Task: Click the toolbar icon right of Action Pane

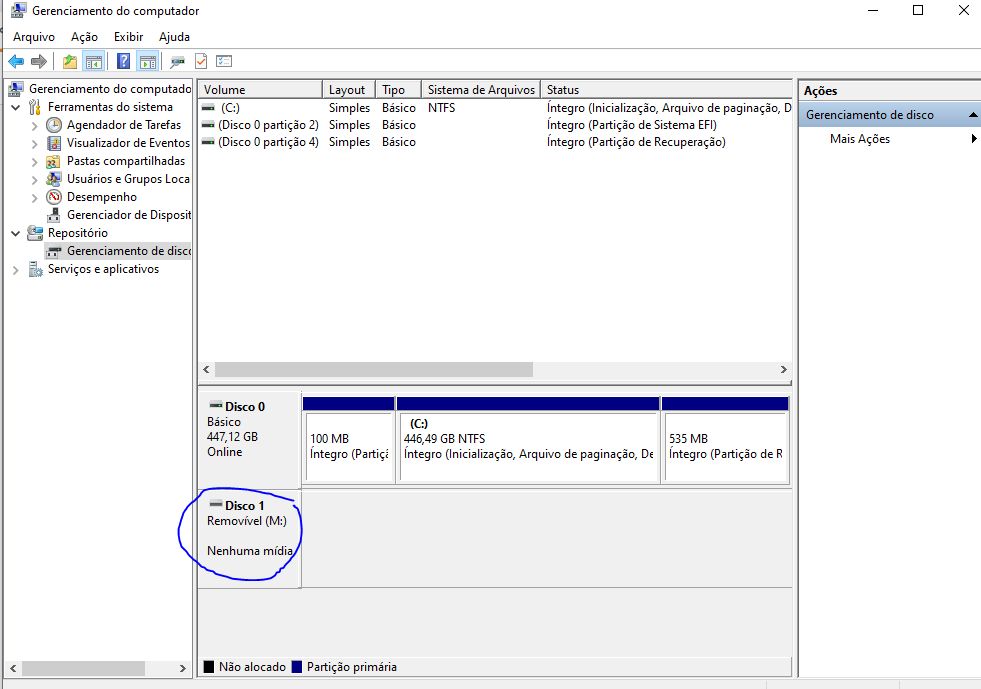Action: [x=178, y=61]
